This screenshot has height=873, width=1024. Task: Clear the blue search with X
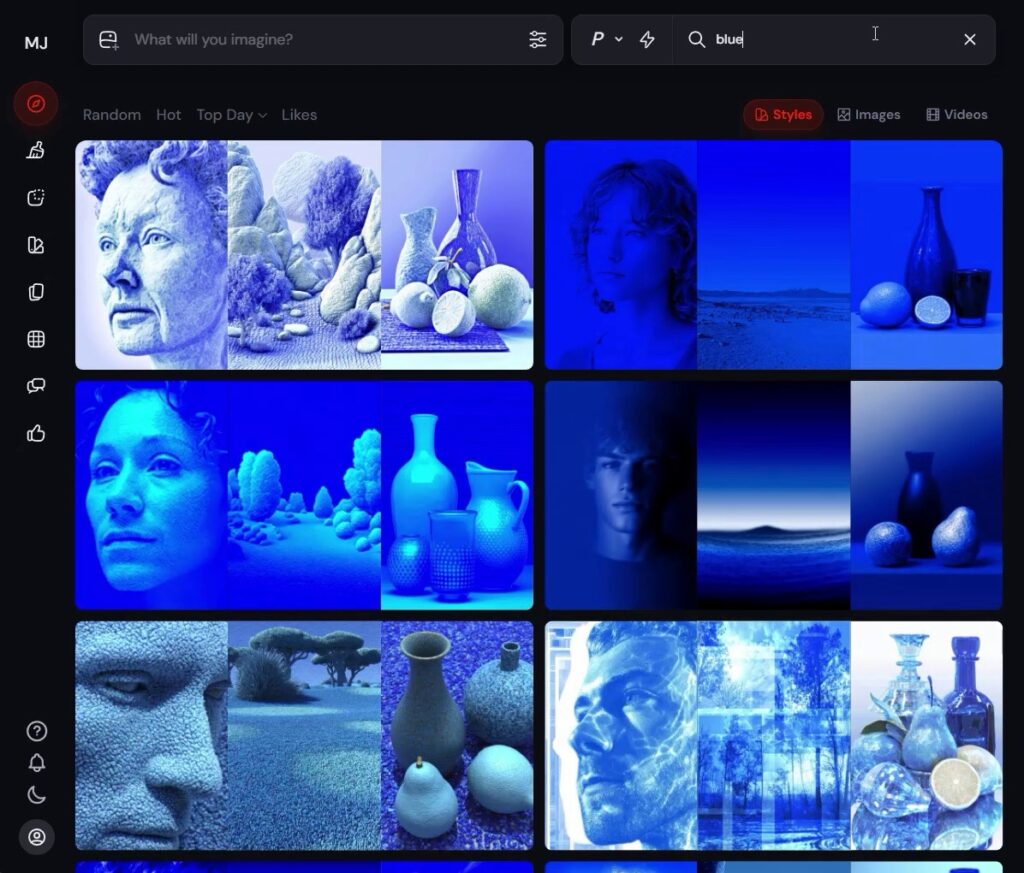coord(969,40)
